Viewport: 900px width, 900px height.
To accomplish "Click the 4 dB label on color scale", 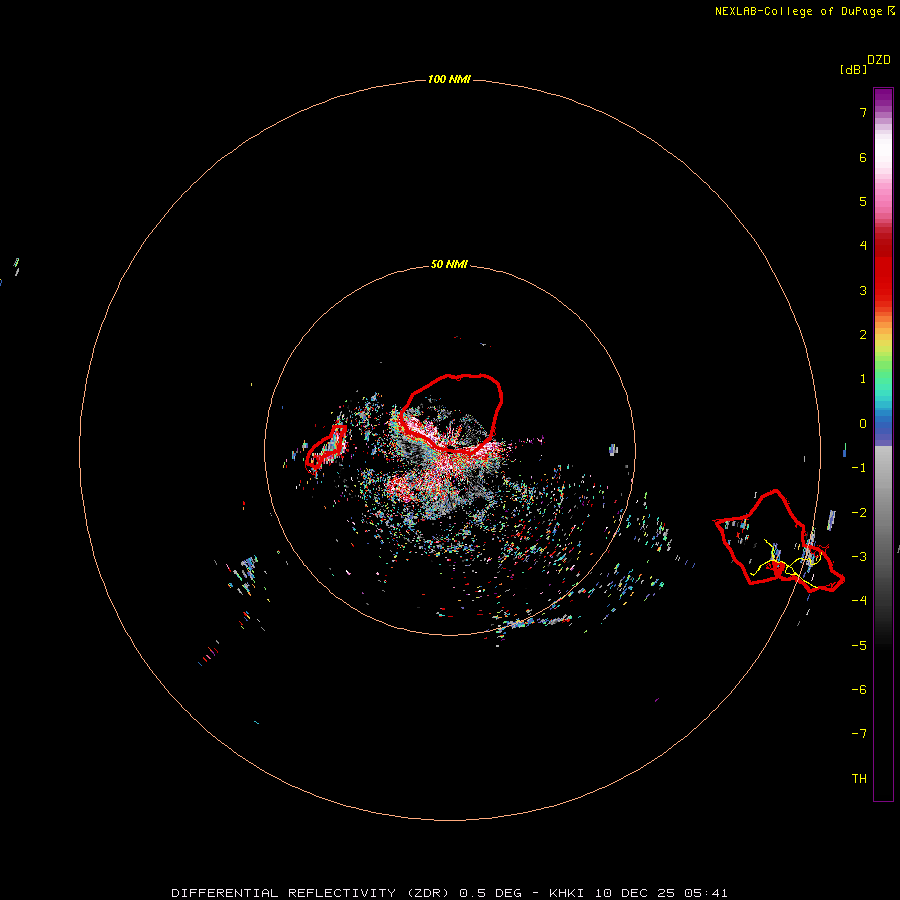I will click(x=863, y=246).
